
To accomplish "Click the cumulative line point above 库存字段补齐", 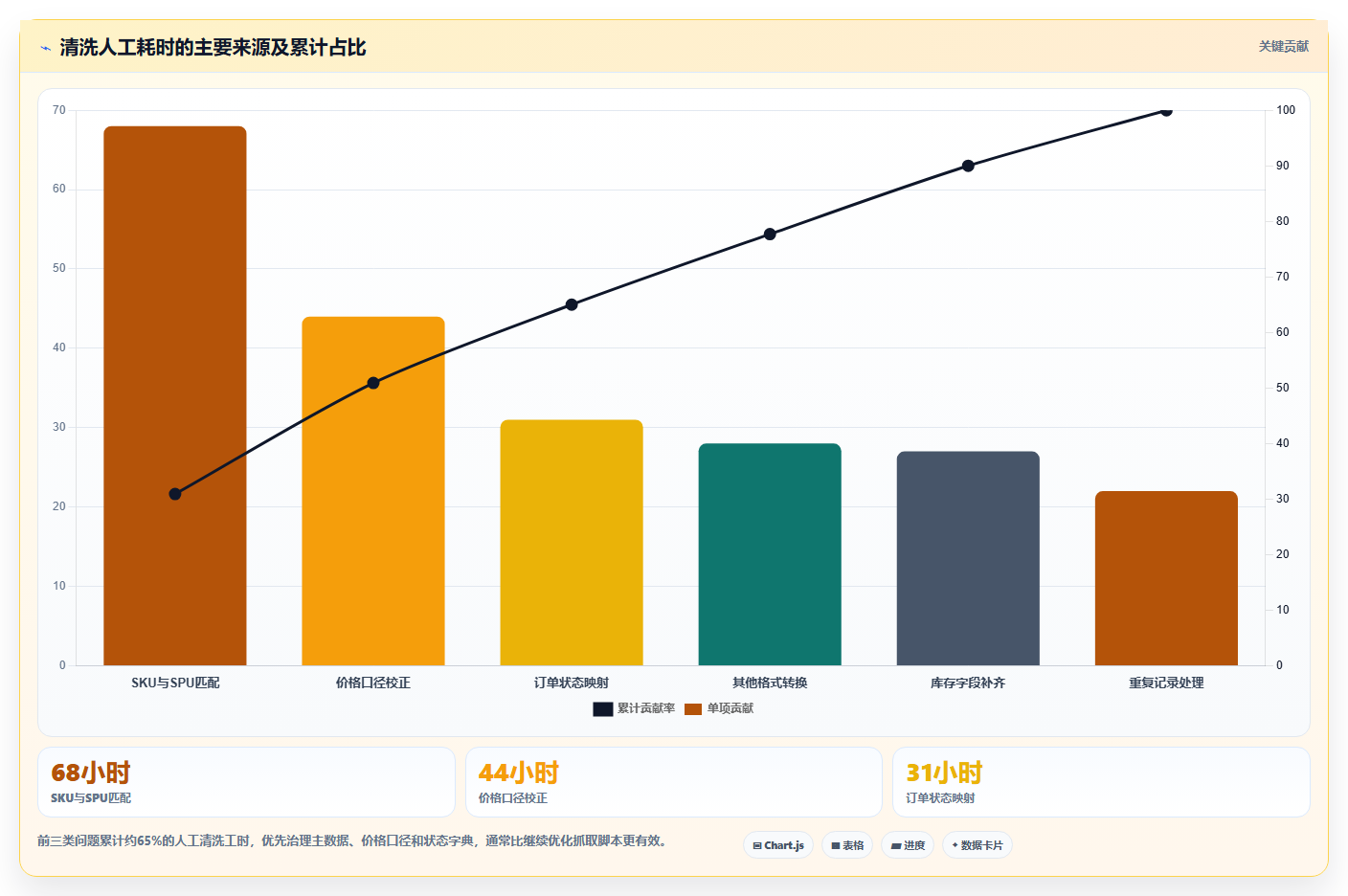I will 968,166.
